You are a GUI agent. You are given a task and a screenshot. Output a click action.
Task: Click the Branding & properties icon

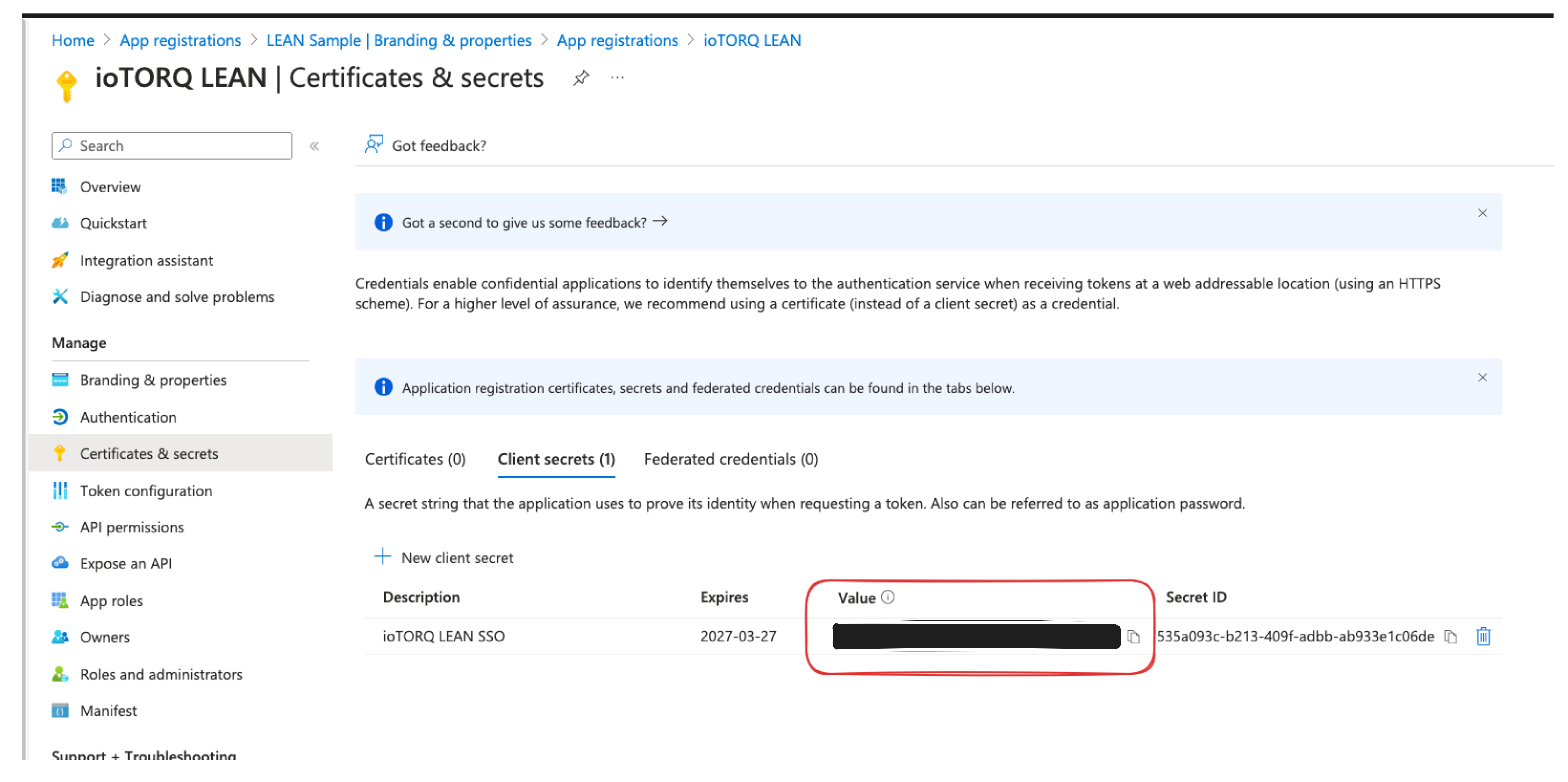(x=60, y=380)
